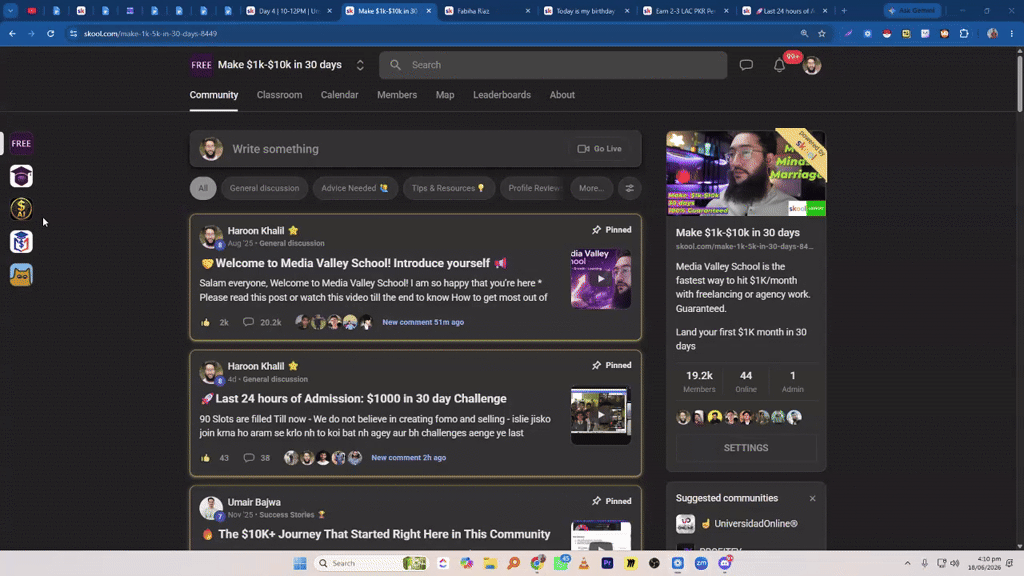
Task: Open the profile avatar in the header
Action: pyautogui.click(x=812, y=65)
